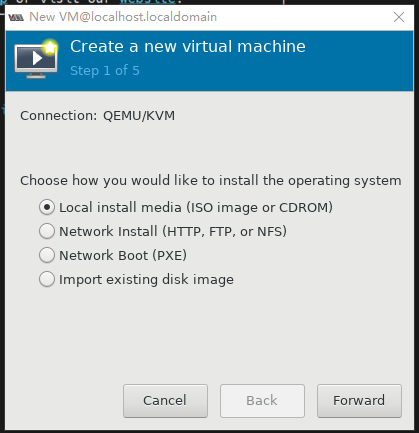Image resolution: width=419 pixels, height=433 pixels.
Task: Click the virt-manager logo in title bar
Action: pos(16,17)
